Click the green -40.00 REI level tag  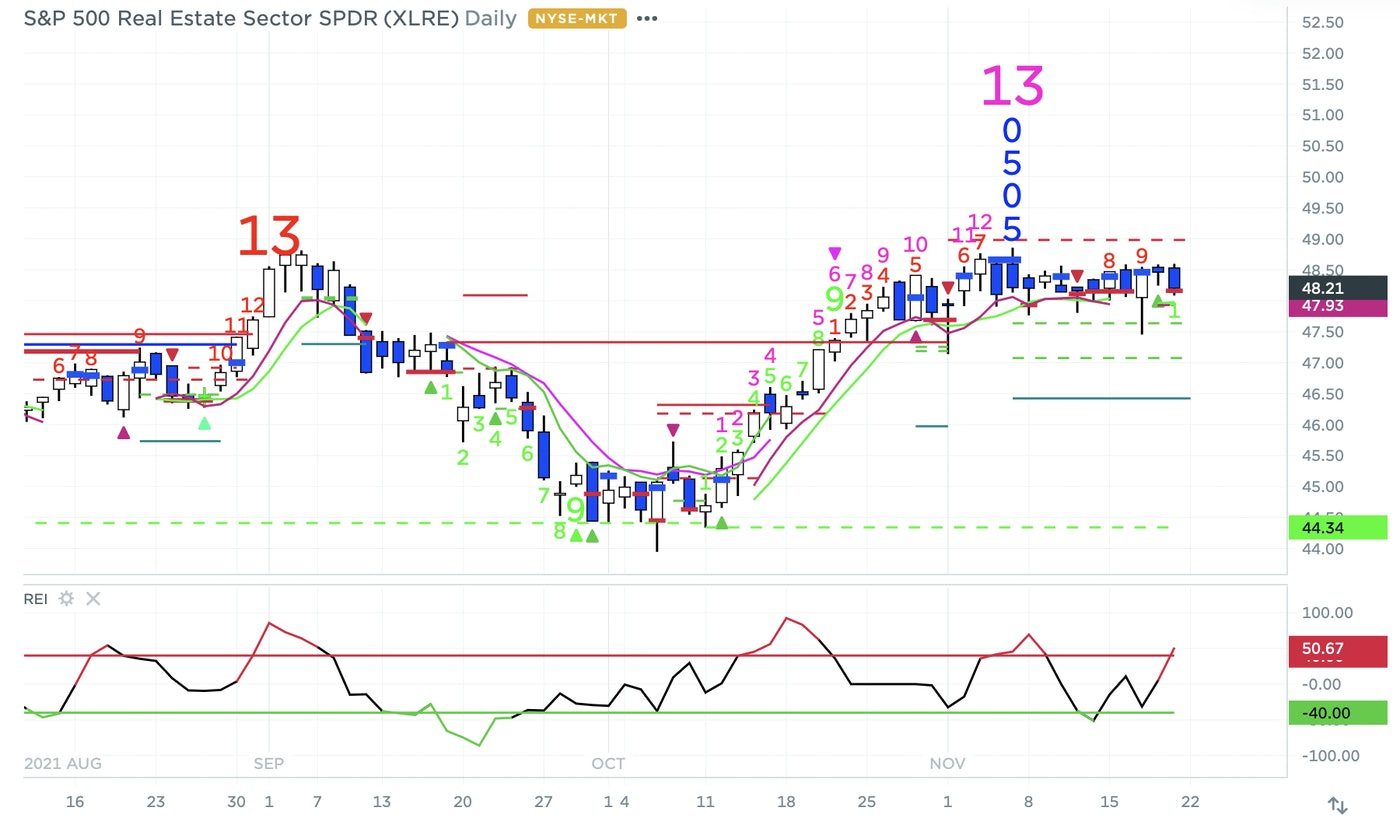[x=1337, y=713]
